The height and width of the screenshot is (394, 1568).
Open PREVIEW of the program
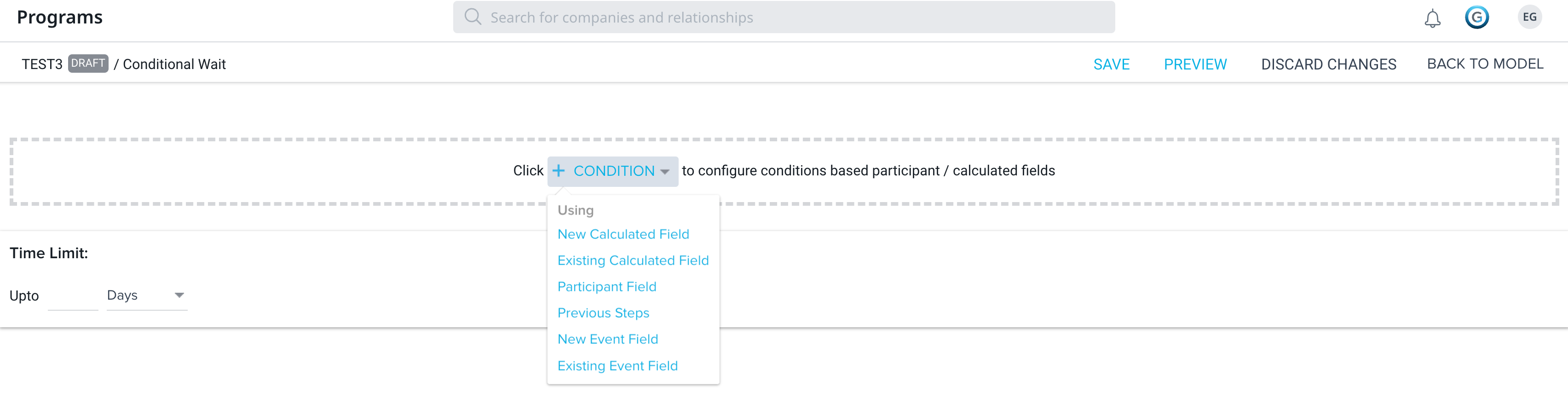(1195, 64)
